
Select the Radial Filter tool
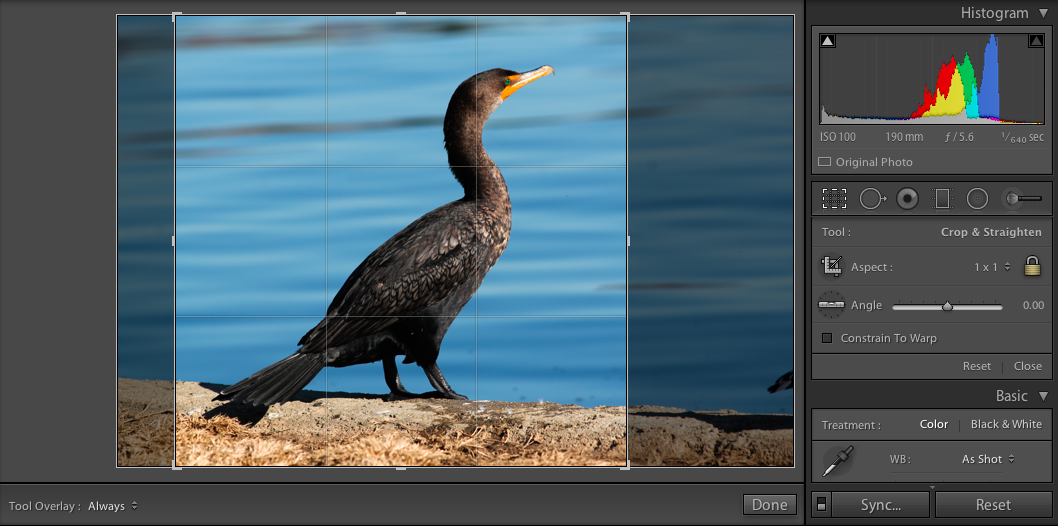(x=977, y=199)
